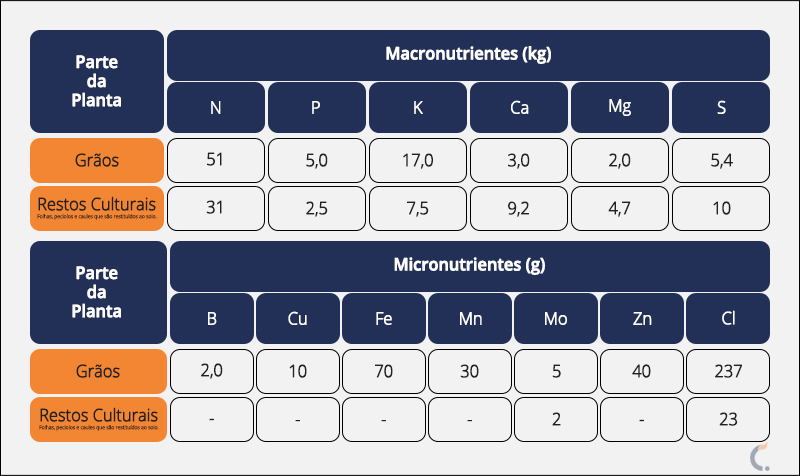Viewport: 800px width, 476px height.
Task: Select the Zn column header
Action: click(642, 319)
